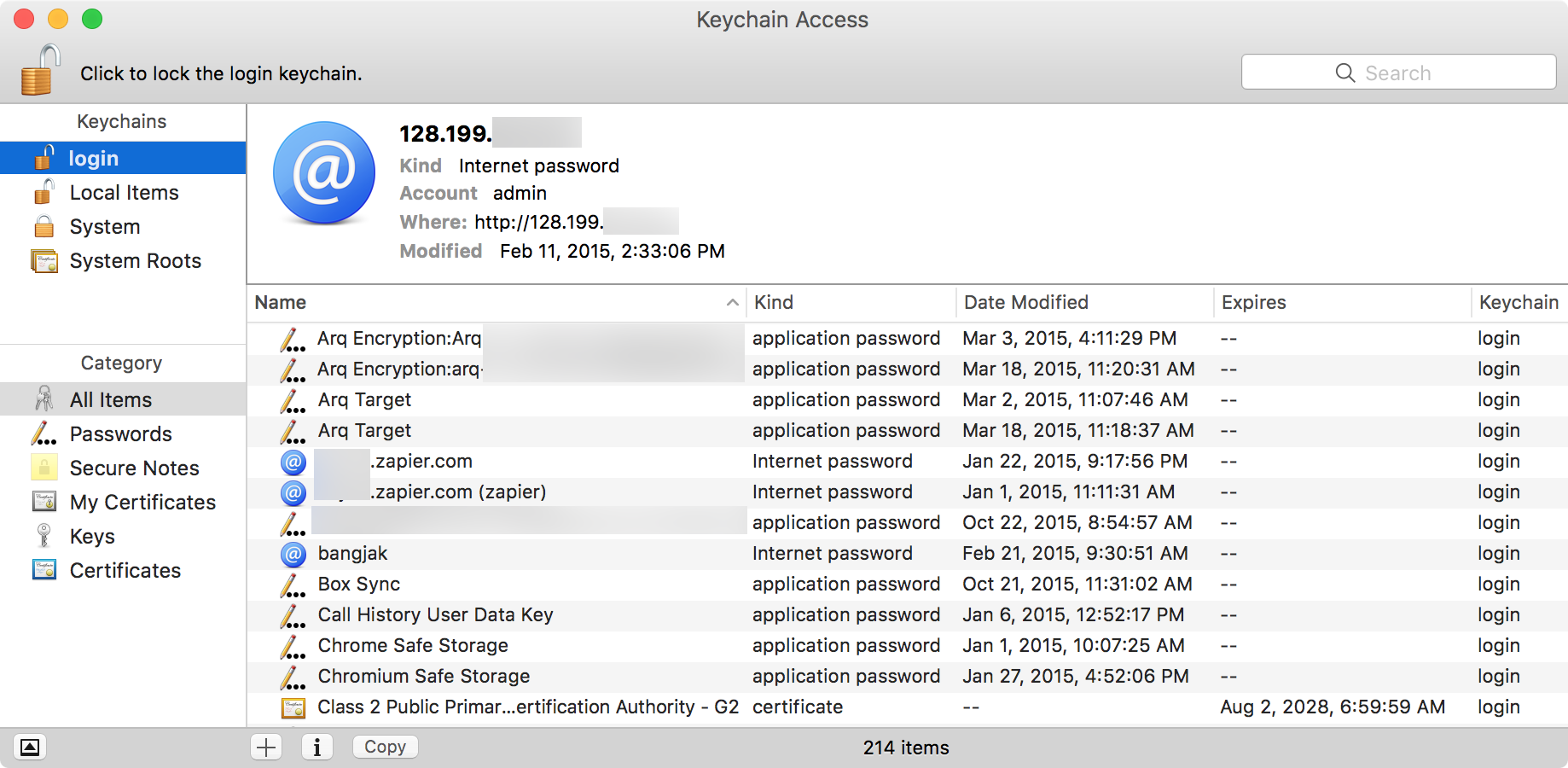Sort by Date Modified column

(1025, 303)
